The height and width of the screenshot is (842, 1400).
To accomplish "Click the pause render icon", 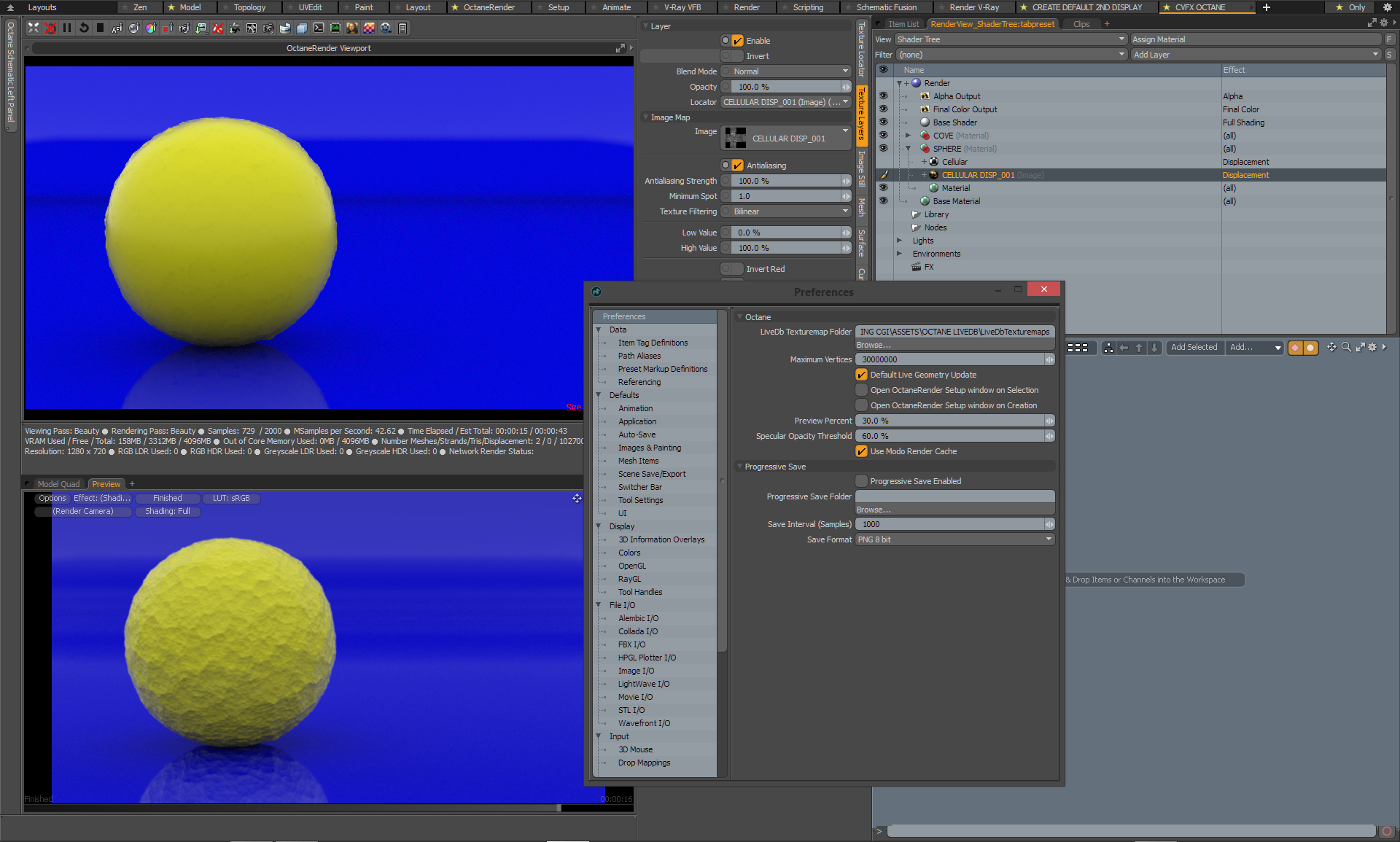I will click(x=67, y=28).
